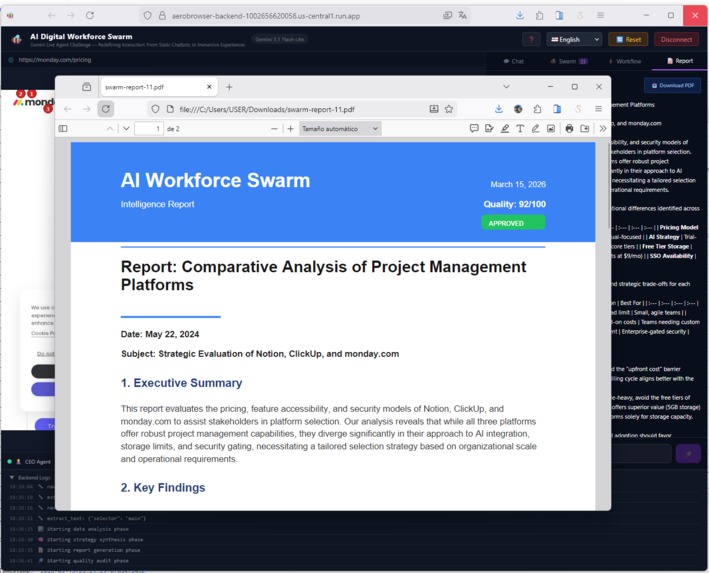Go to previous PDF page
This screenshot has height=573, width=709.
tap(110, 129)
